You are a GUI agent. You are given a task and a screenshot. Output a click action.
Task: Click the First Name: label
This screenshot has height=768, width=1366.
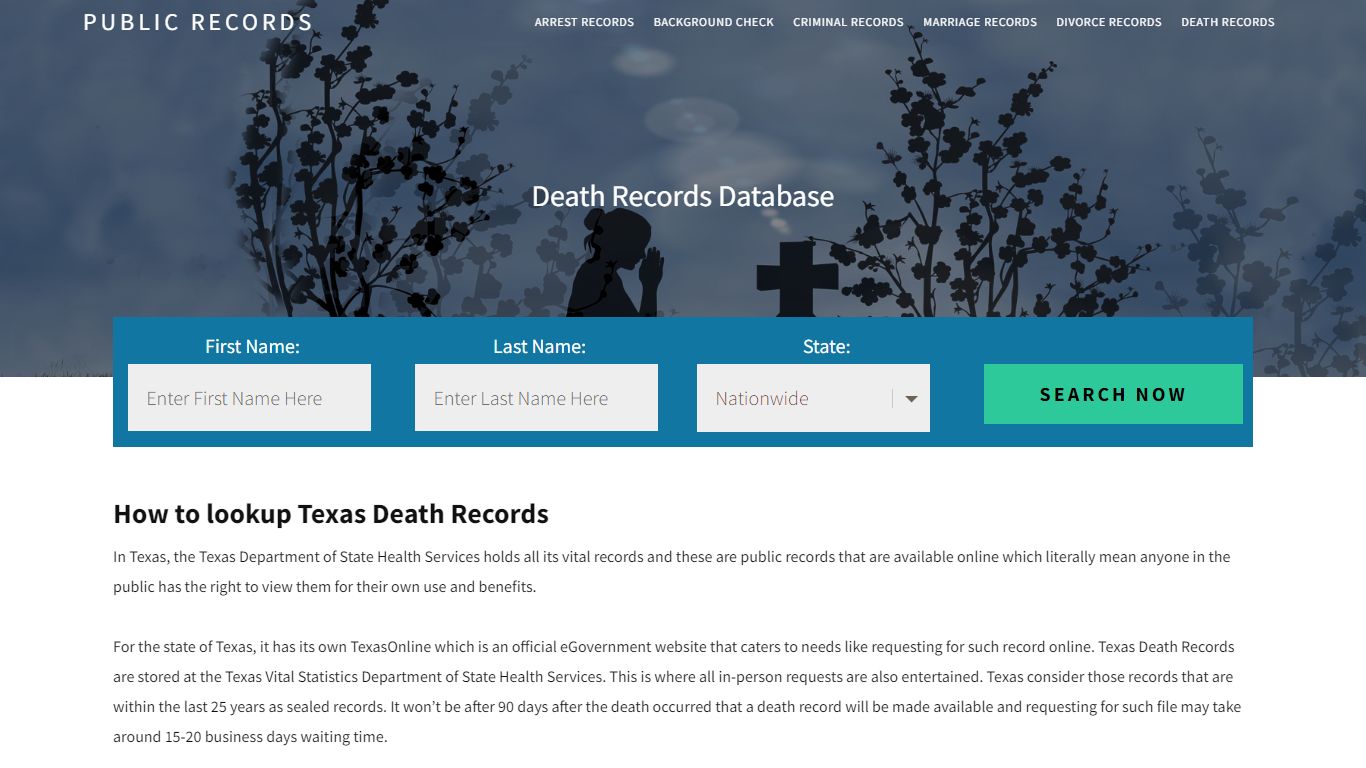(x=252, y=347)
